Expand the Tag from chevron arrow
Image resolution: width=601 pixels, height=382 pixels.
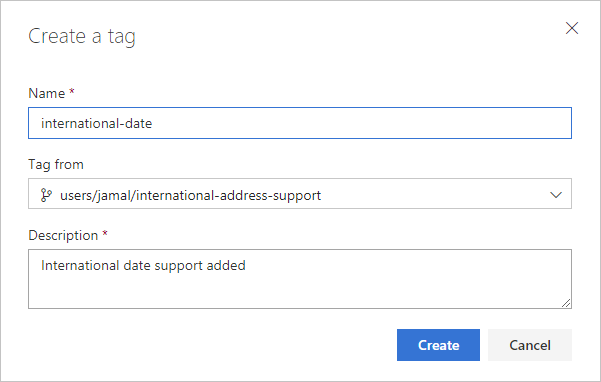pyautogui.click(x=556, y=195)
